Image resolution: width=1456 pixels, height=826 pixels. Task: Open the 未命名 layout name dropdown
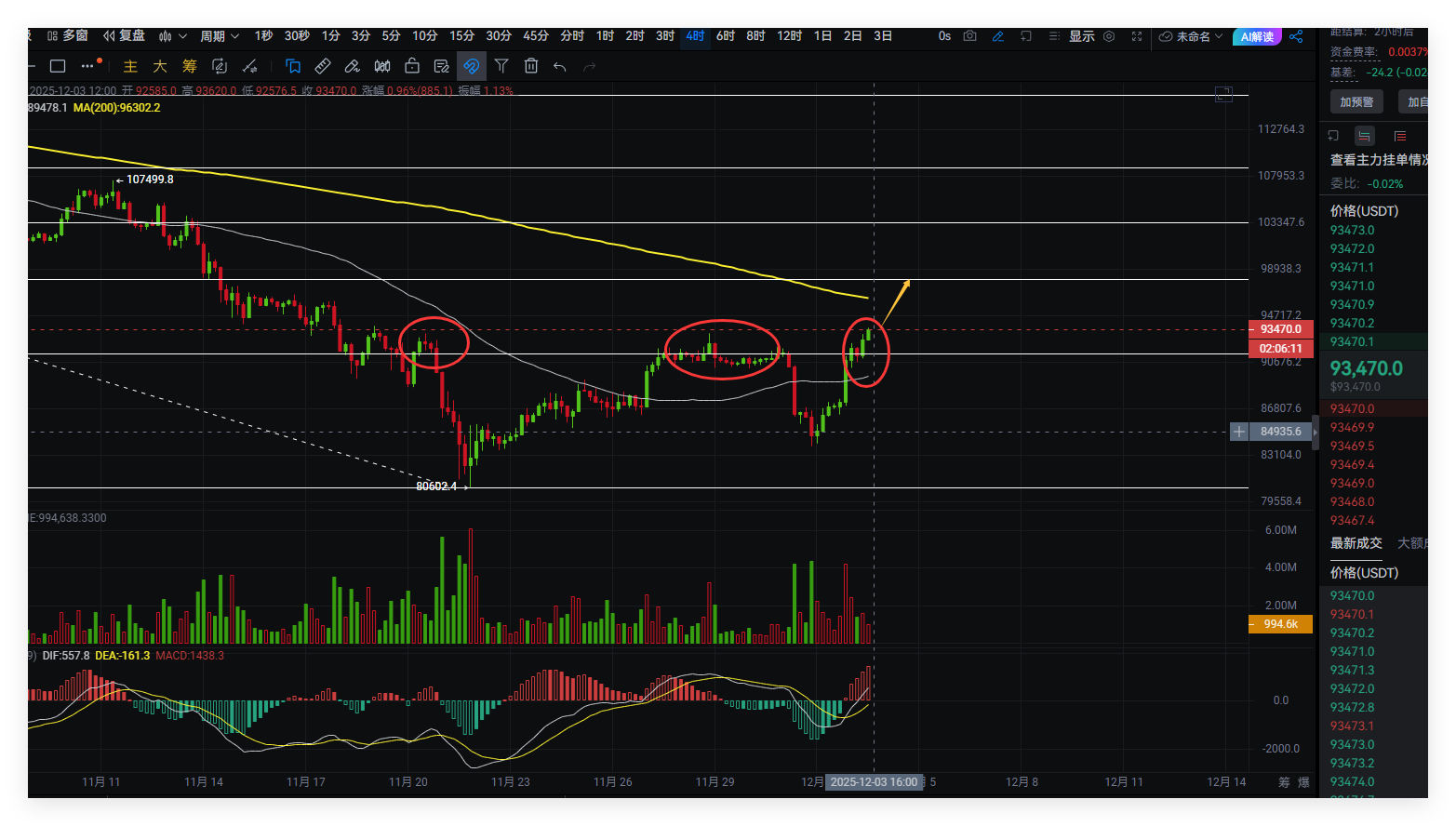tap(1192, 36)
